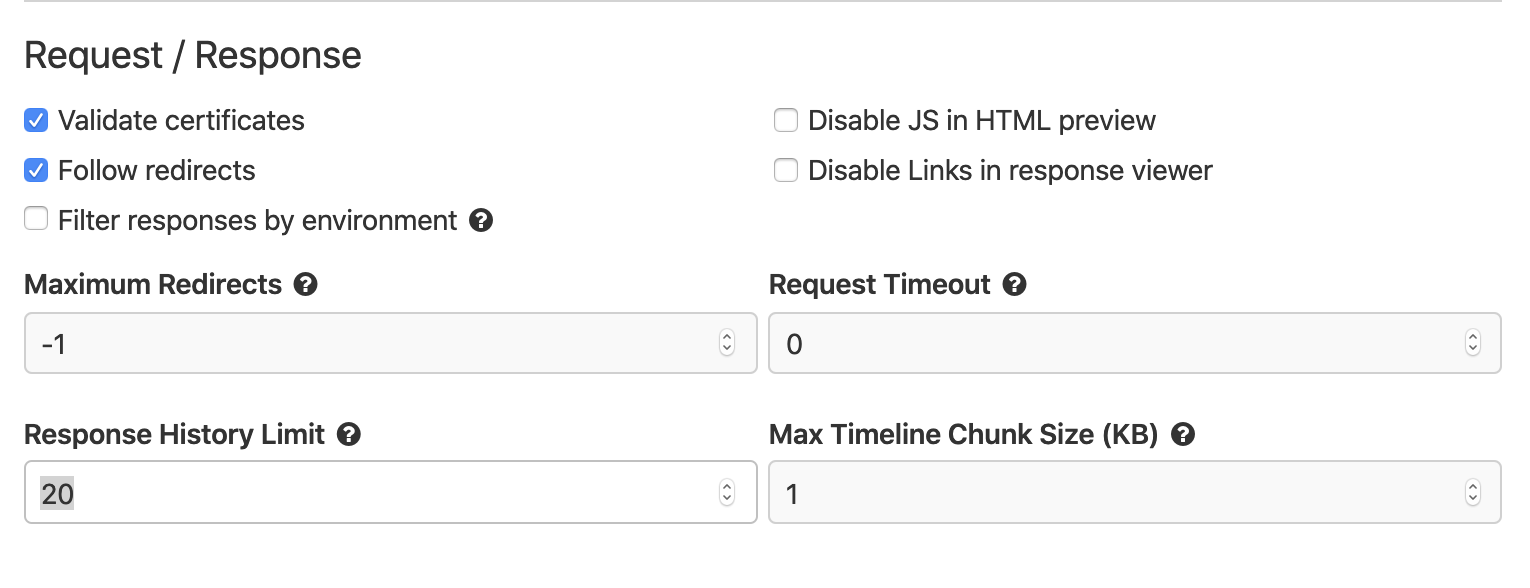Click the help icon beside Request Timeout

click(1014, 284)
